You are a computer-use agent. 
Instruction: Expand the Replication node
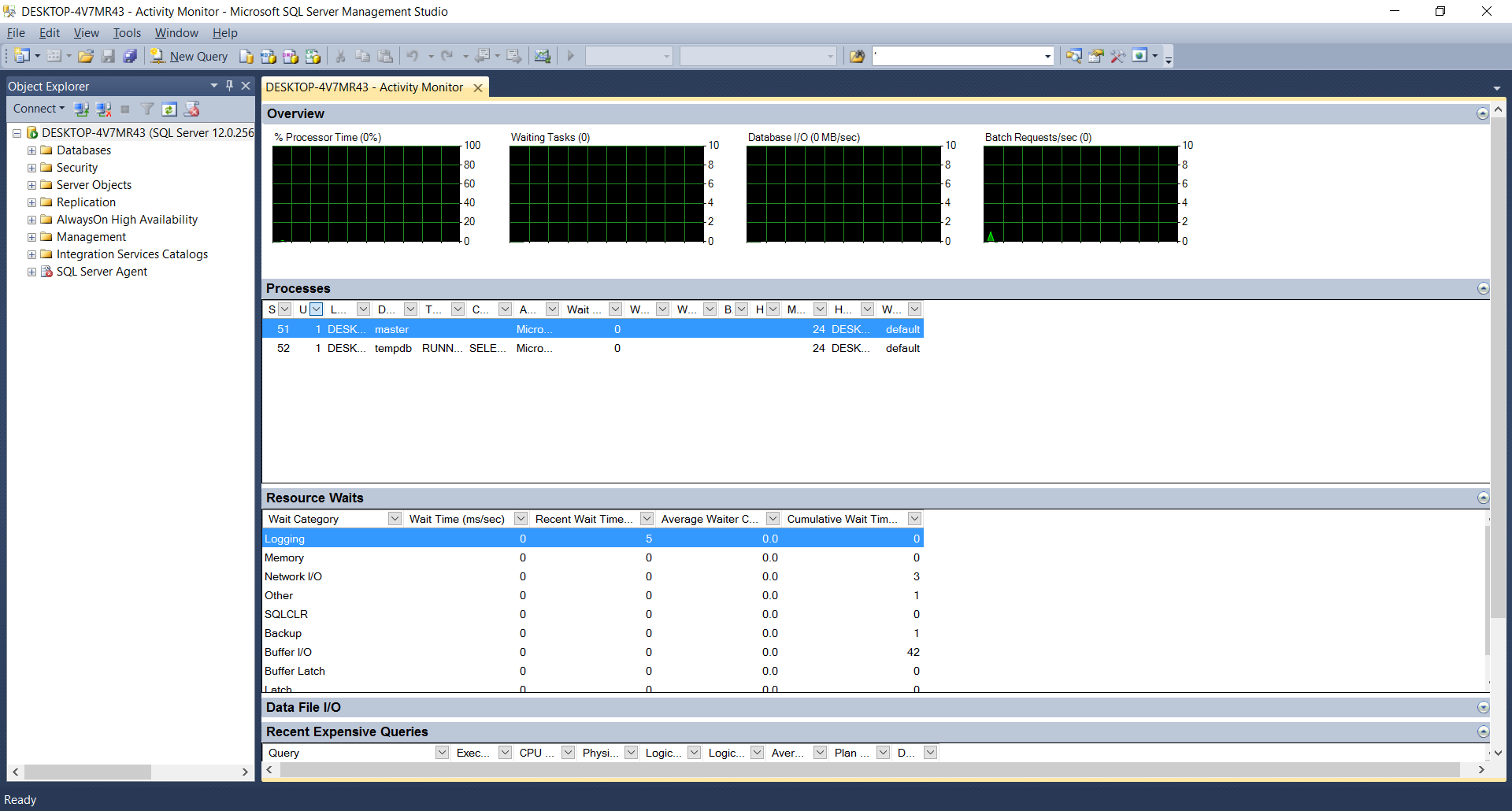click(x=31, y=202)
